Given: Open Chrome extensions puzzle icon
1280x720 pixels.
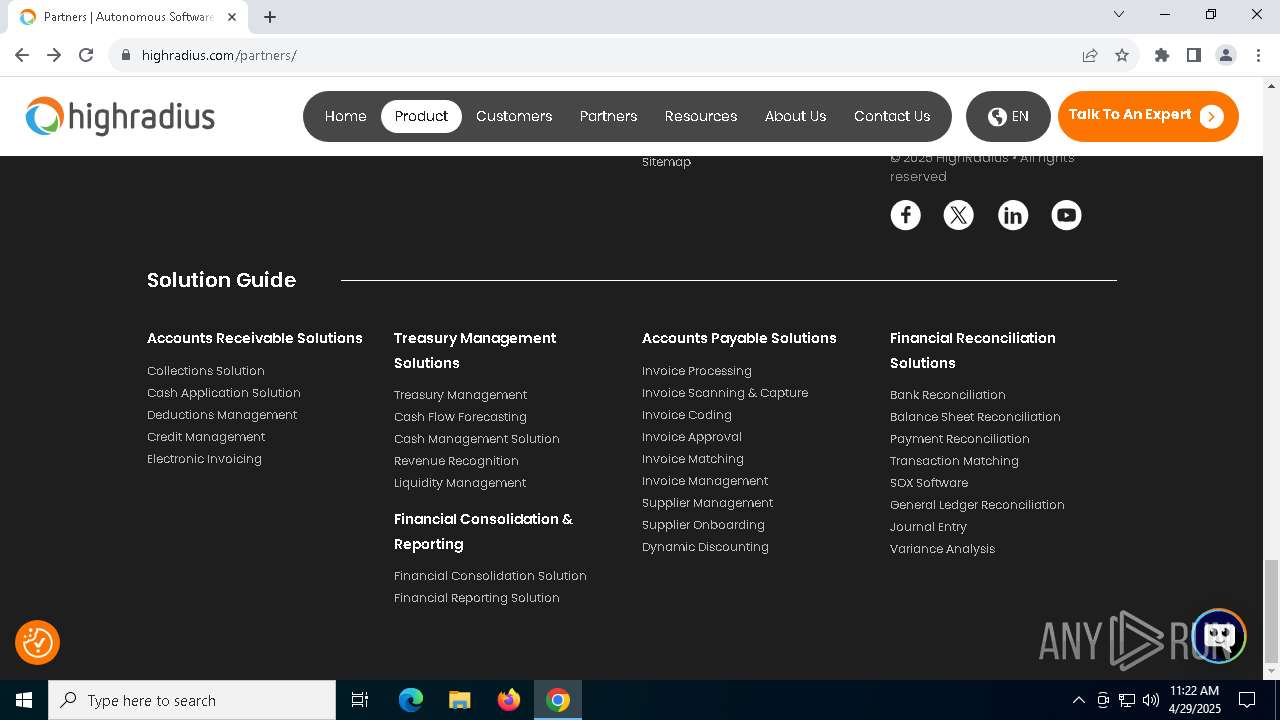Looking at the screenshot, I should [1162, 55].
